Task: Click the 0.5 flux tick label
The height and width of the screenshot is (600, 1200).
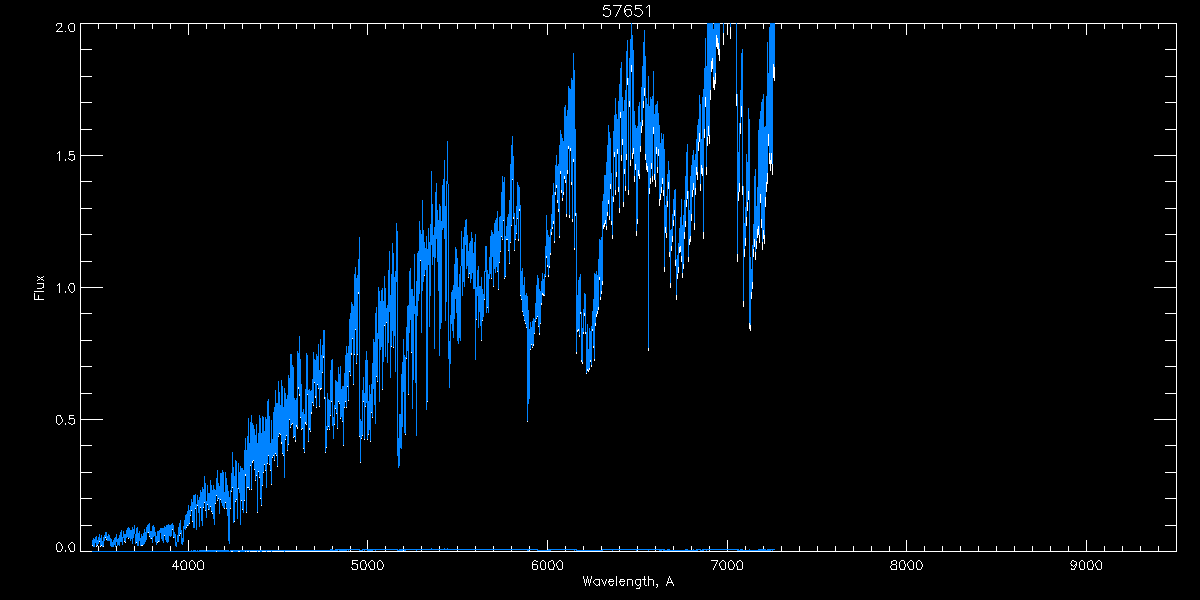Action: 64,419
